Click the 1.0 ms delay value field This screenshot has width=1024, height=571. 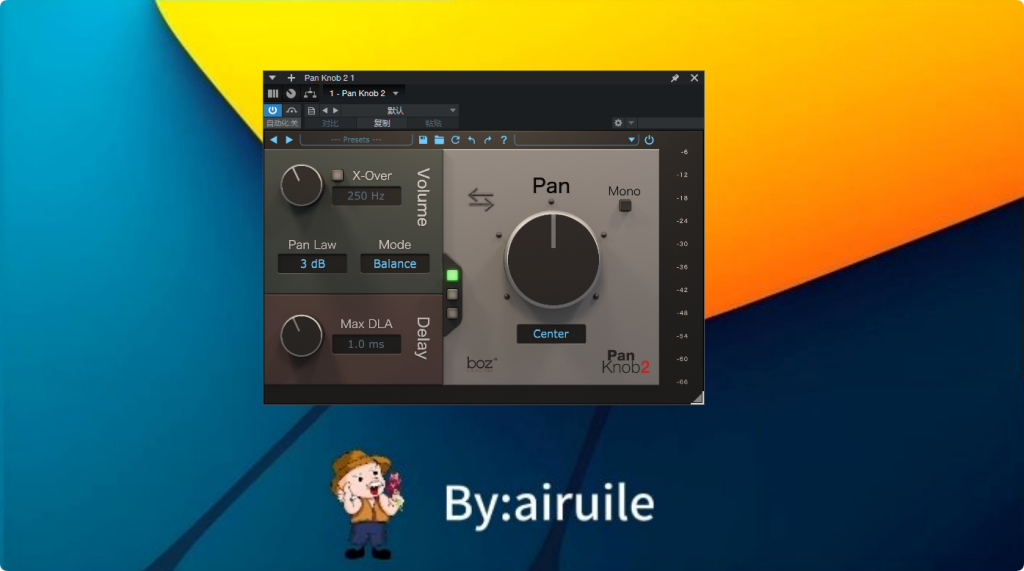[x=366, y=344]
